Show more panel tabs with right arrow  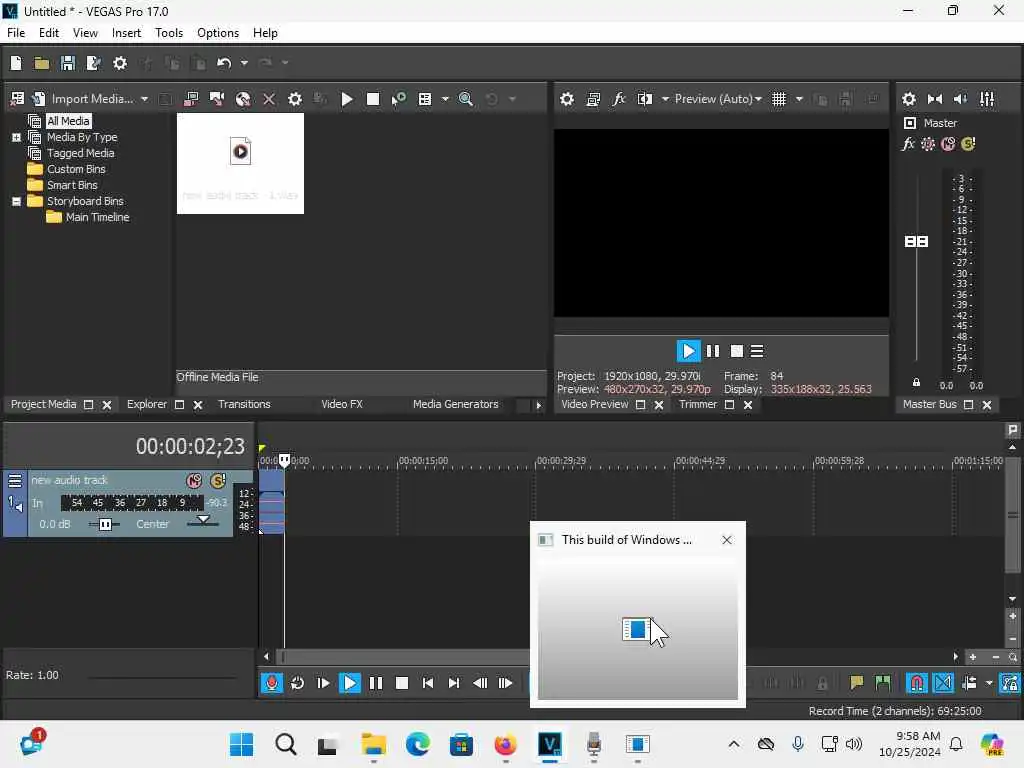pos(538,405)
